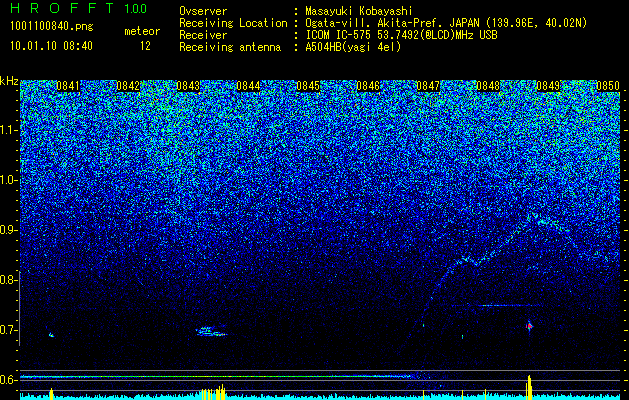Screen dimensions: 629x400
Task: Select the filename 1001100840.png
Action: [x=52, y=27]
